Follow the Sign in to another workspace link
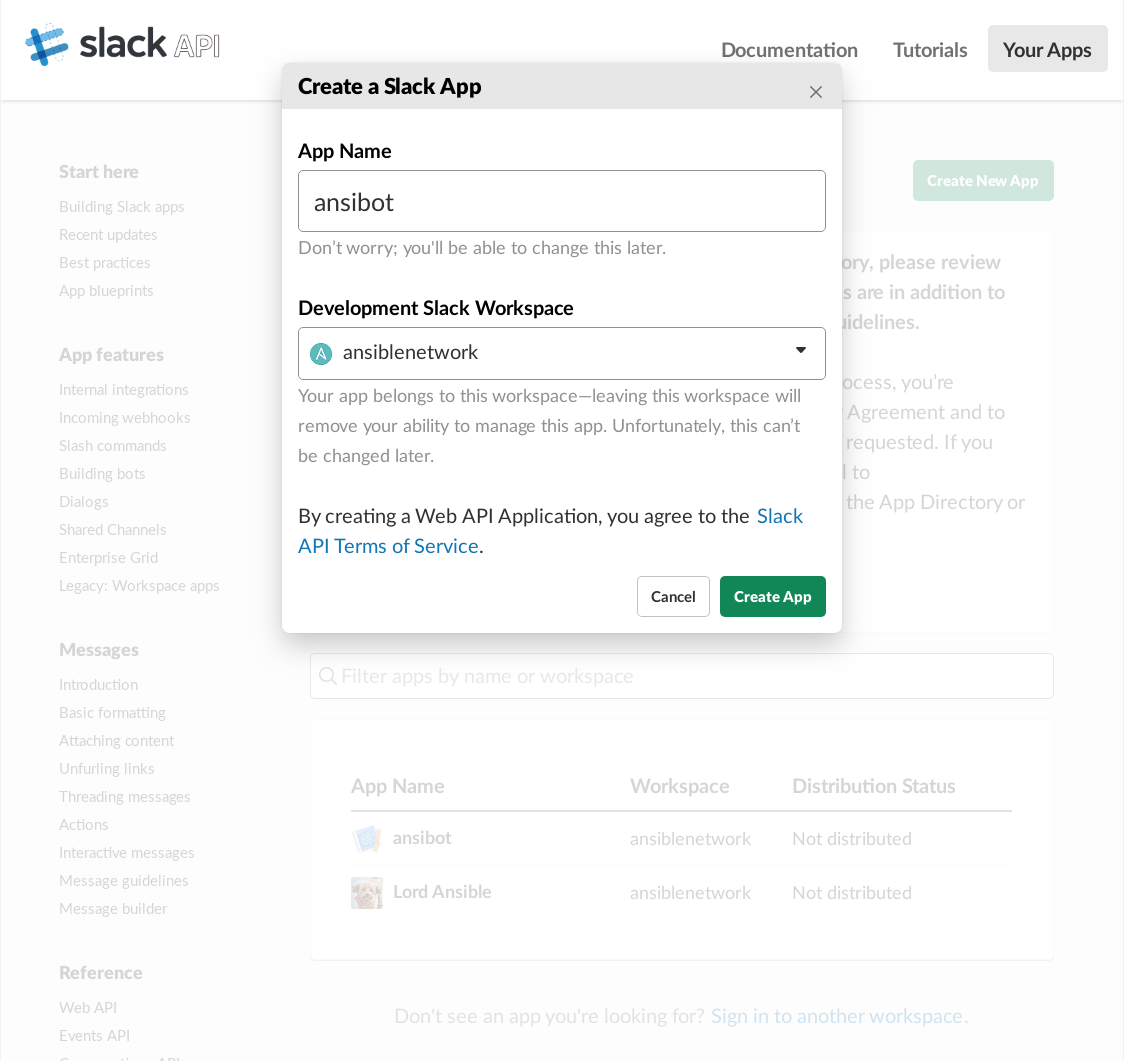This screenshot has height=1061, width=1124. point(836,1016)
